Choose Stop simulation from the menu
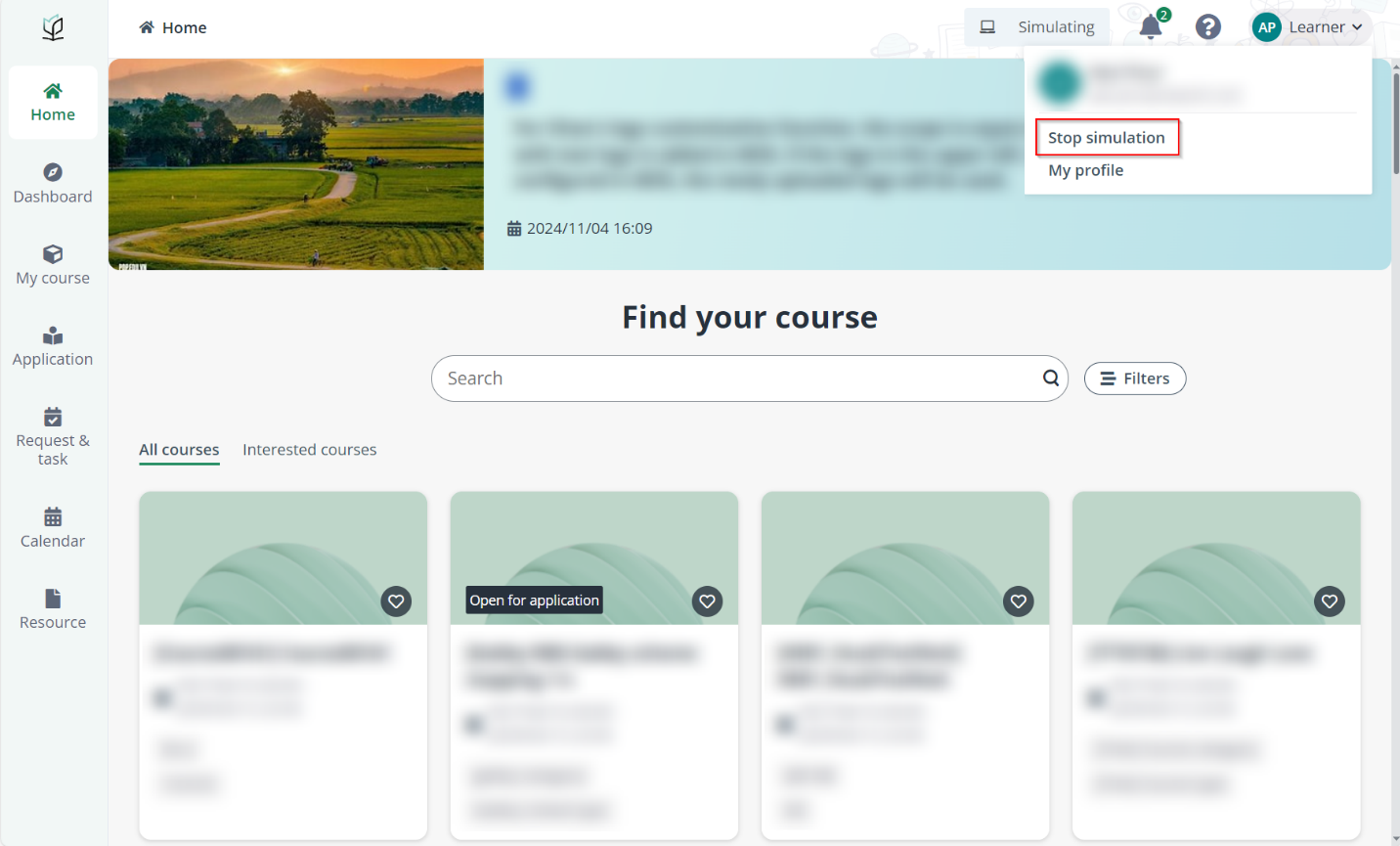The height and width of the screenshot is (846, 1400). [x=1107, y=138]
